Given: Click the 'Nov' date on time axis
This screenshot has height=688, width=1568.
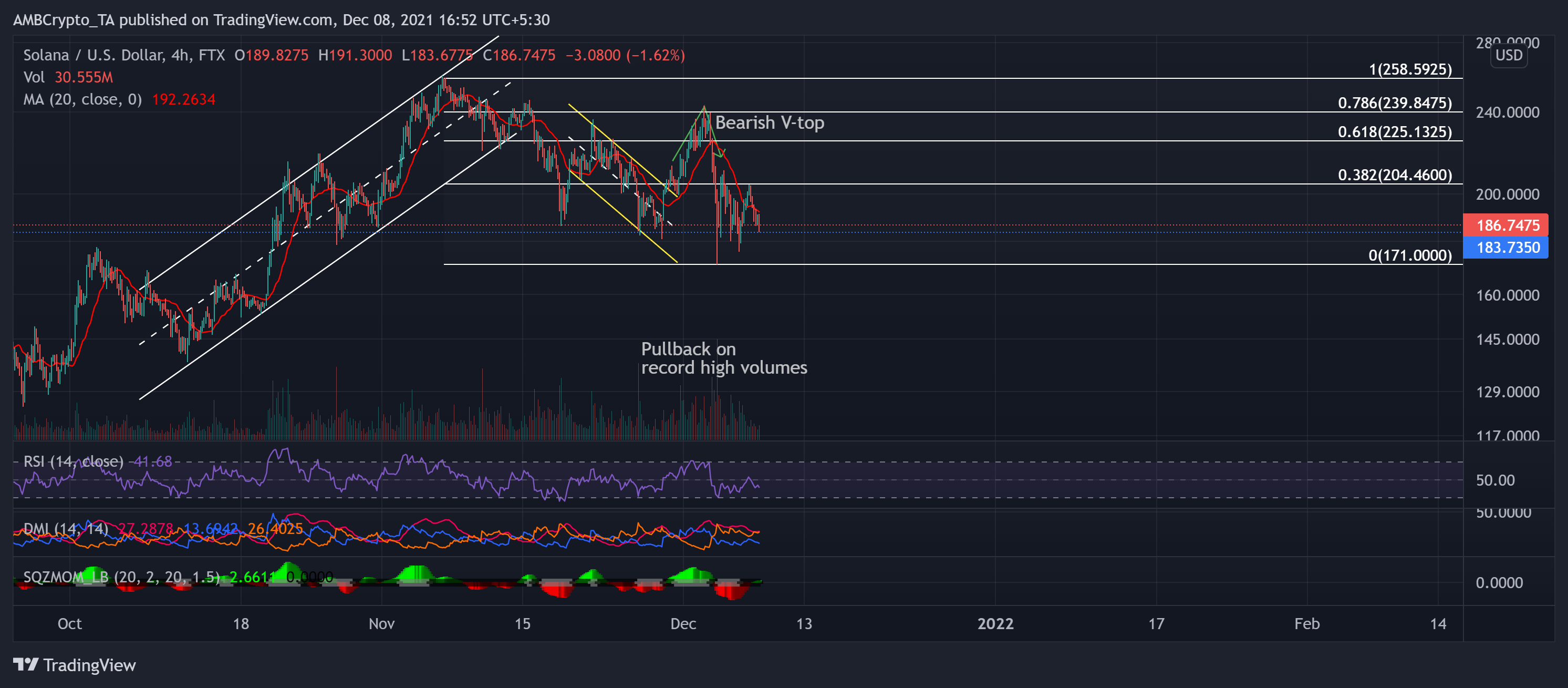Looking at the screenshot, I should tap(382, 623).
